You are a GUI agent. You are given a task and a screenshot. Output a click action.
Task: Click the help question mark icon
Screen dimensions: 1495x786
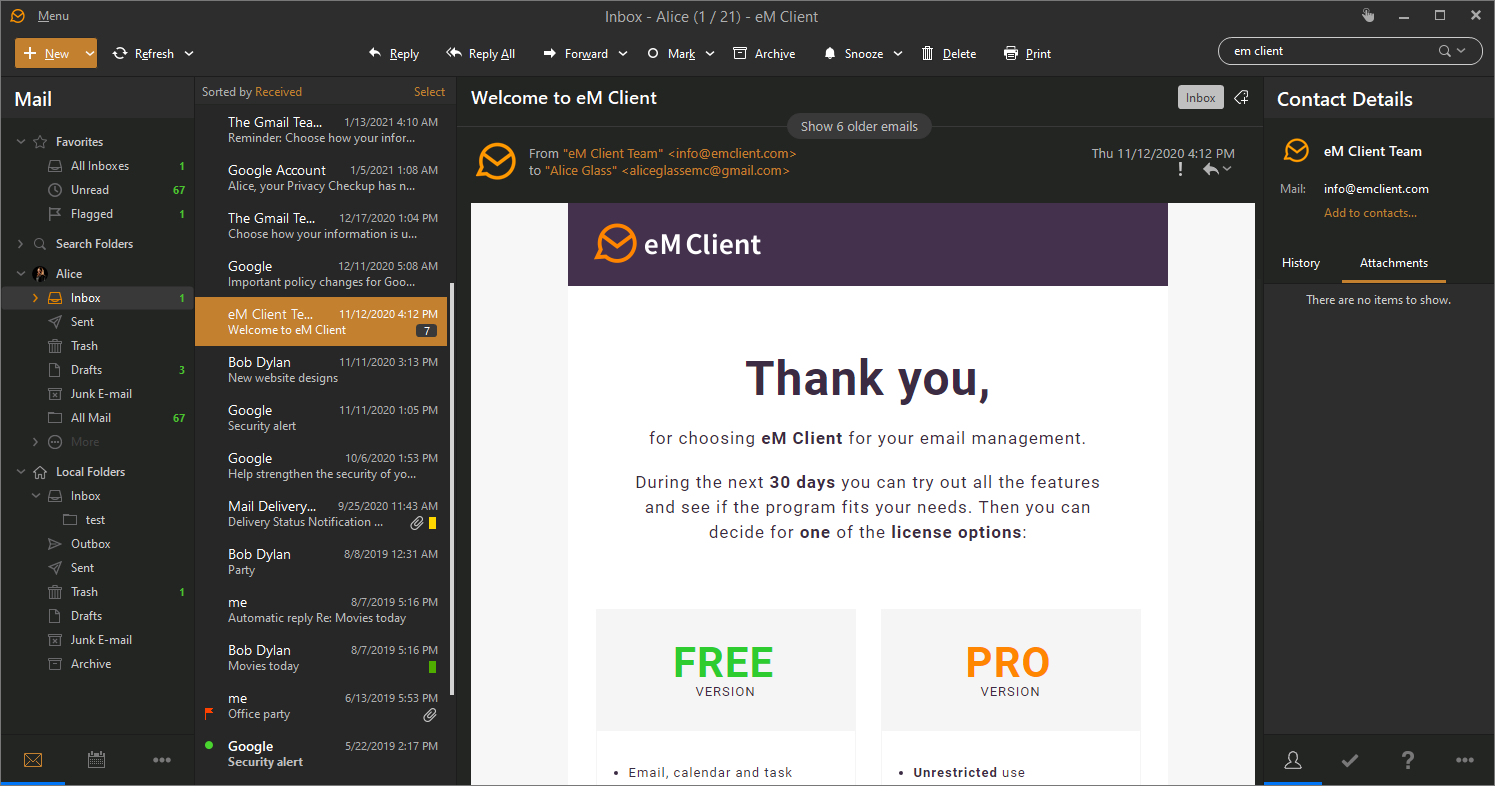click(1408, 760)
